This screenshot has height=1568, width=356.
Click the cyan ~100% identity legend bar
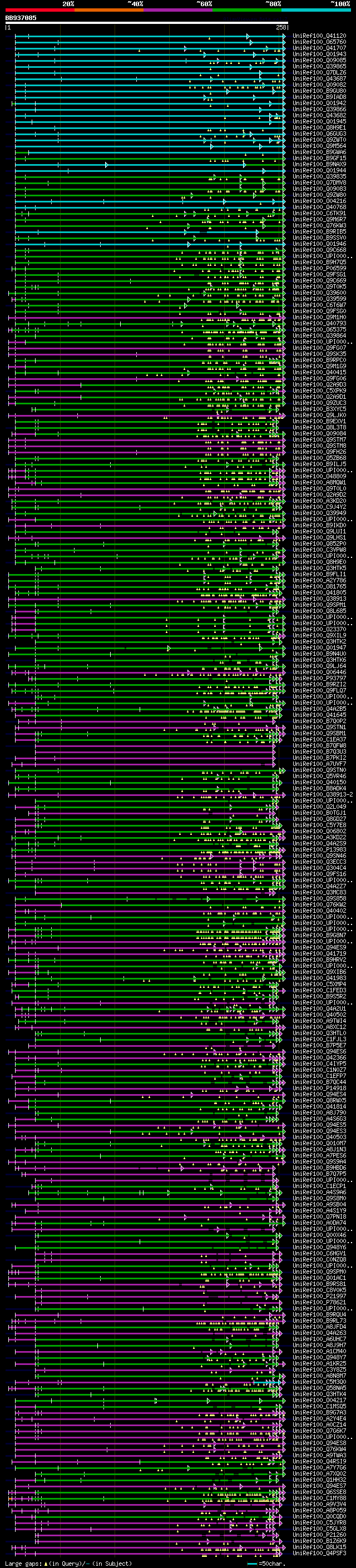coord(316,10)
